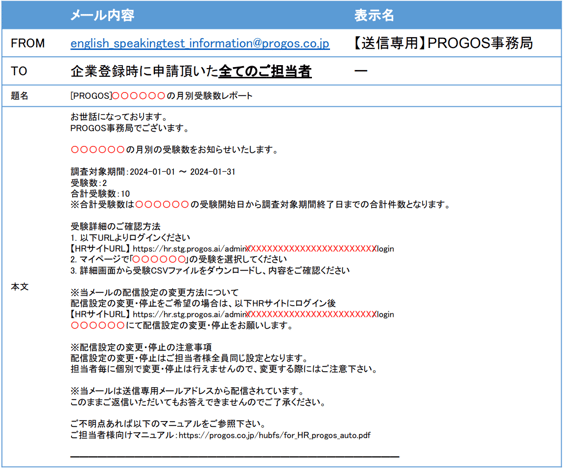This screenshot has width=567, height=469.
Task: Click the CSVファイルをダウンロード instruction line
Action: 210,270
